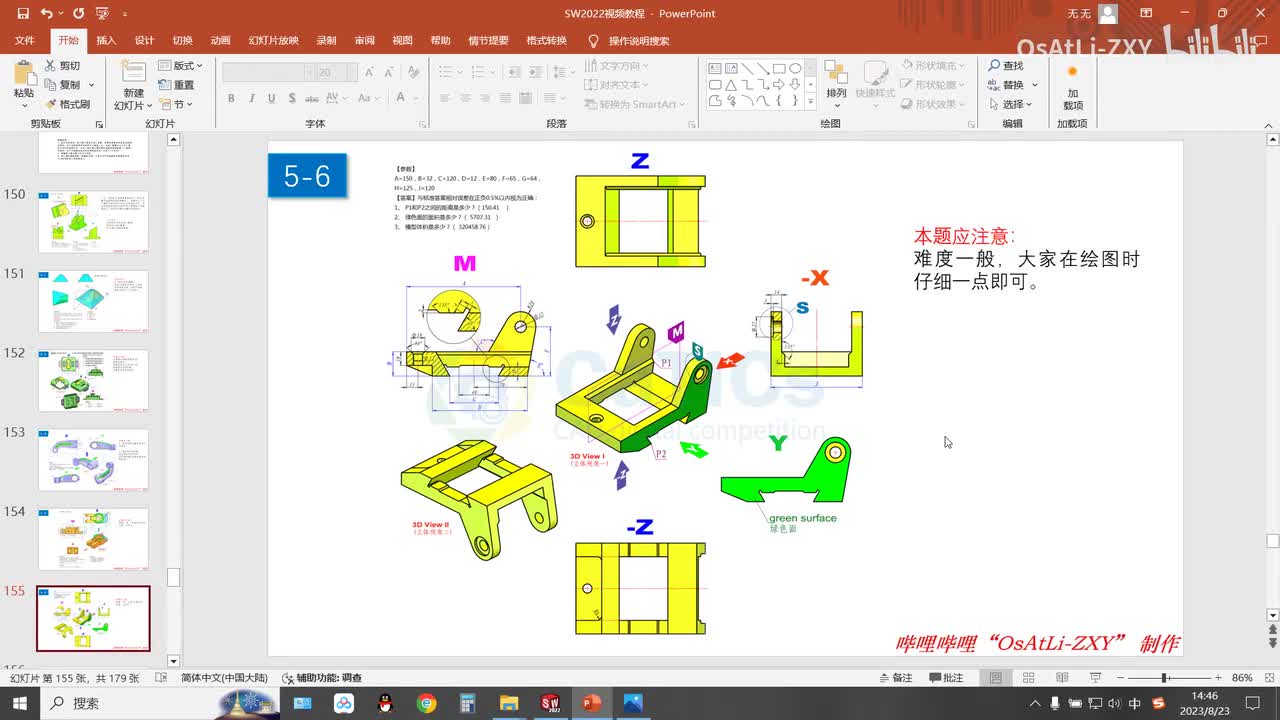This screenshot has width=1280, height=720.
Task: Open the Arrange (排列) menu
Action: pos(836,82)
